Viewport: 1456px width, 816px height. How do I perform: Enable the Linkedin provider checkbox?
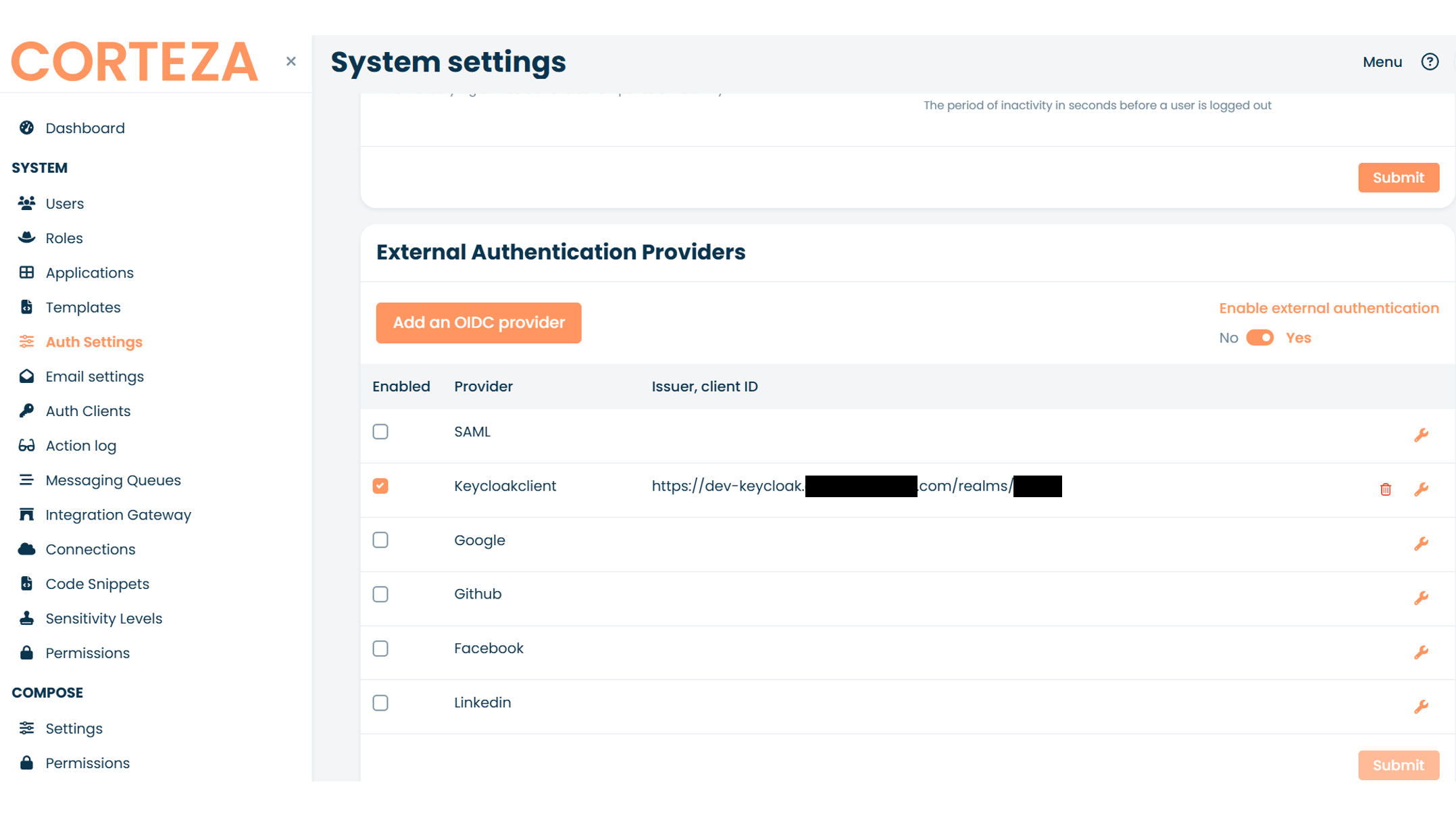coord(380,703)
